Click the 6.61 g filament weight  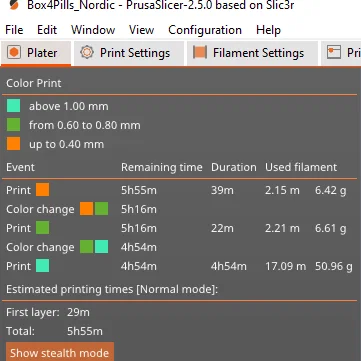tap(331, 228)
